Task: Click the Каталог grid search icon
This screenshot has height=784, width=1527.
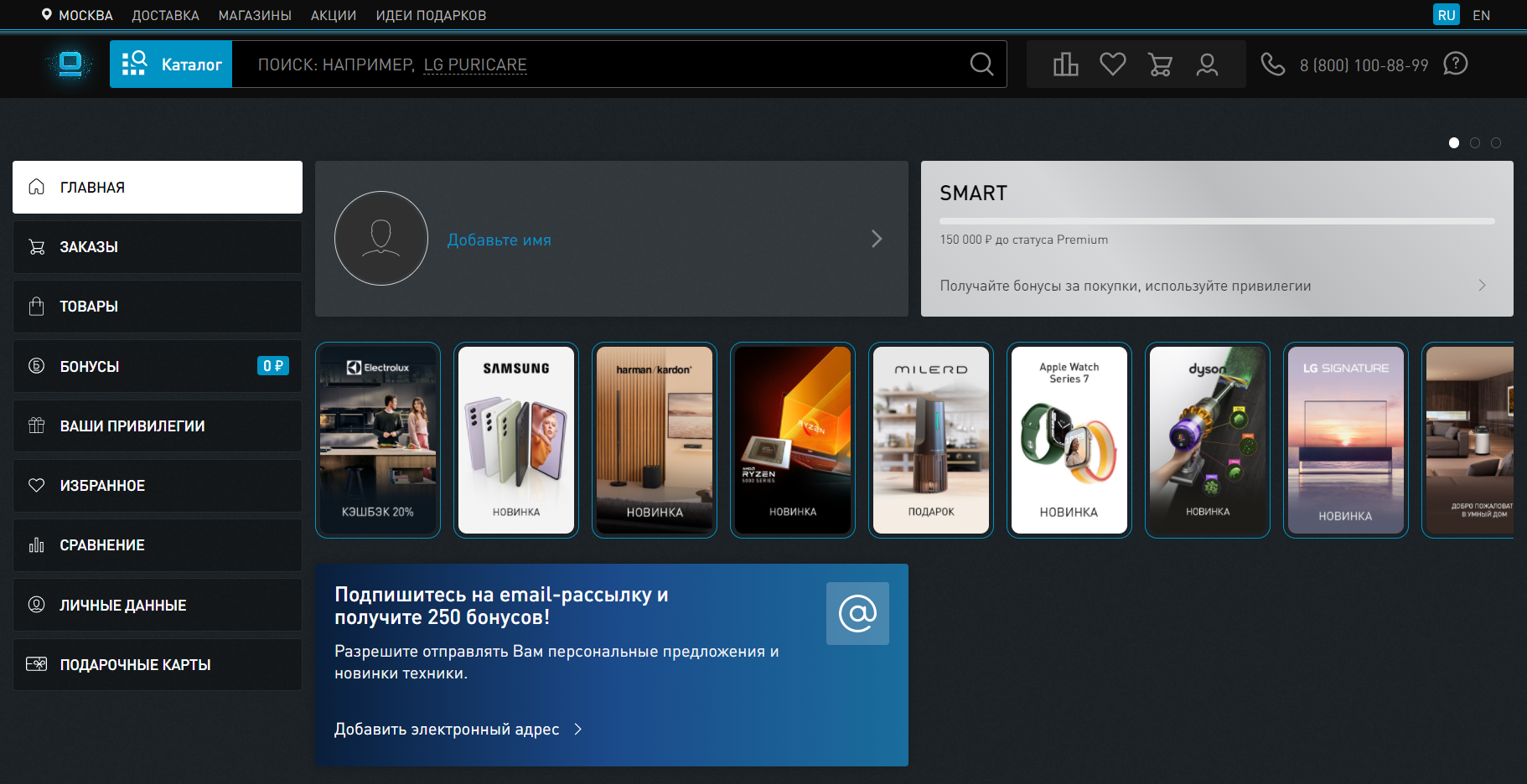Action: pos(134,64)
